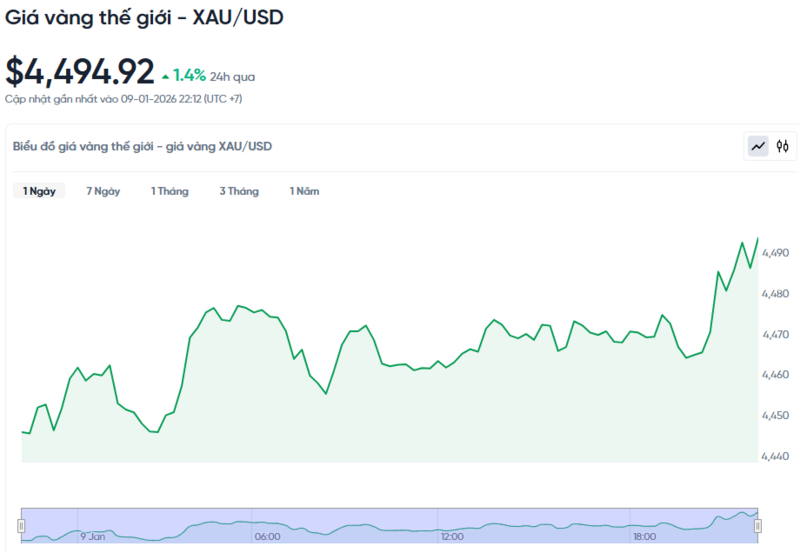Click the Giá vàng thế giới - XAU/USD heading

click(x=144, y=18)
